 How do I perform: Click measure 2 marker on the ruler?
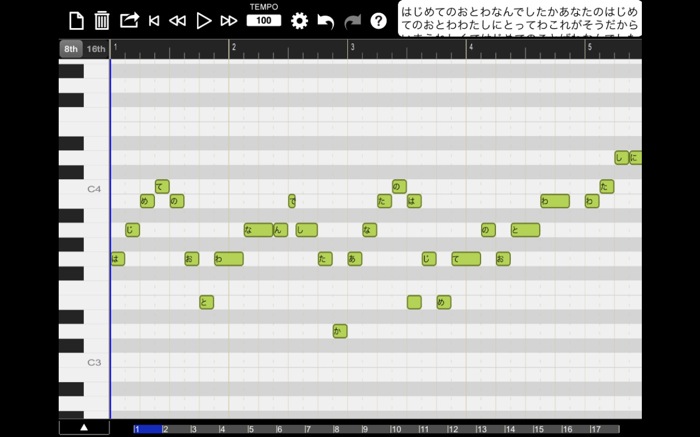(x=233, y=46)
